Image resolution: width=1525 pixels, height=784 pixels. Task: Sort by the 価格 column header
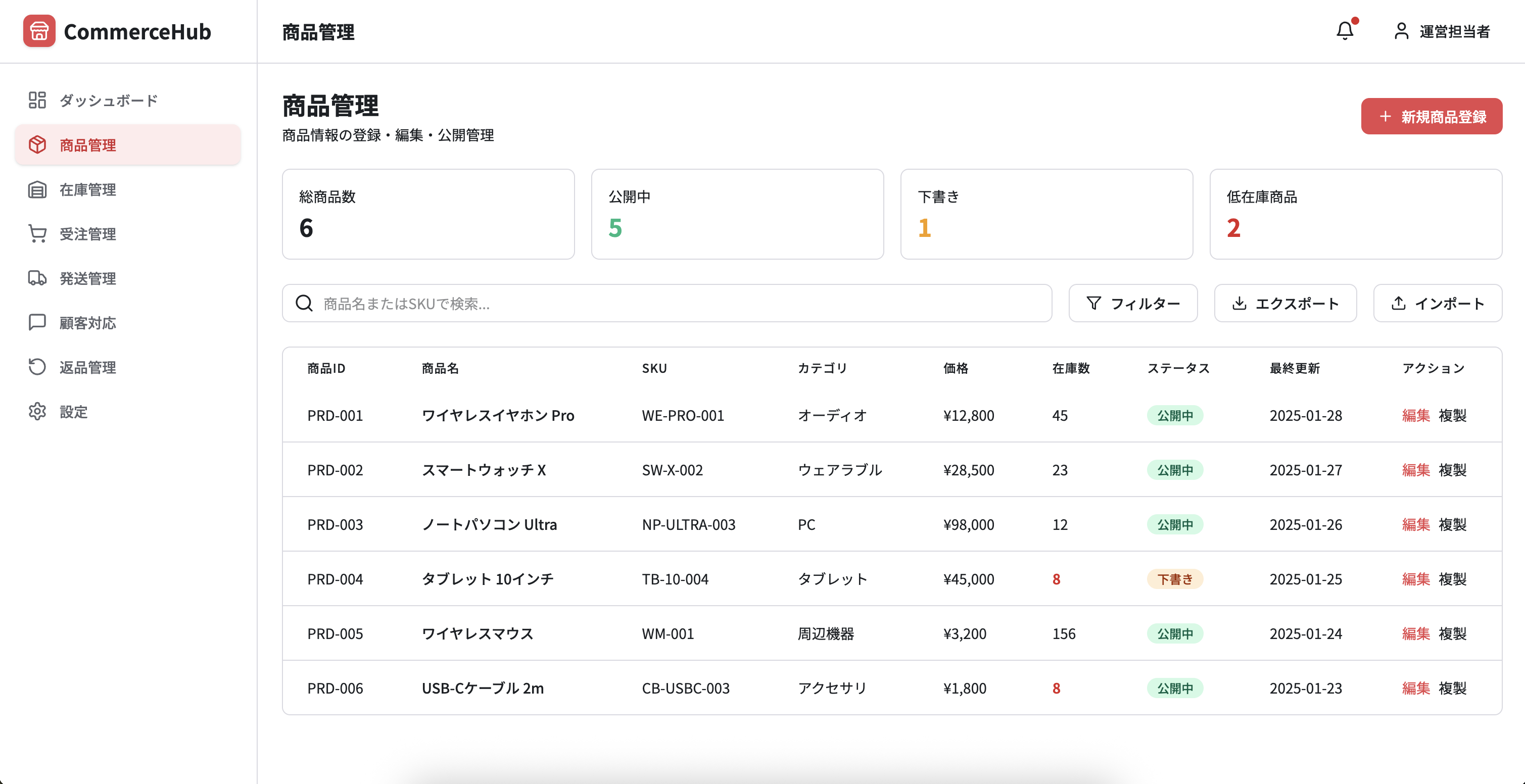tap(956, 368)
